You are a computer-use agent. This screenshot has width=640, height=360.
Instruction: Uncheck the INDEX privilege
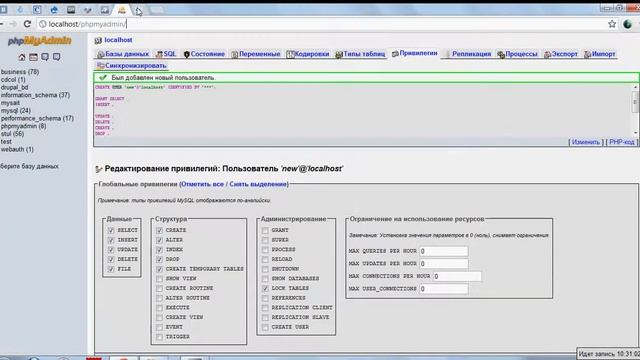coord(160,250)
